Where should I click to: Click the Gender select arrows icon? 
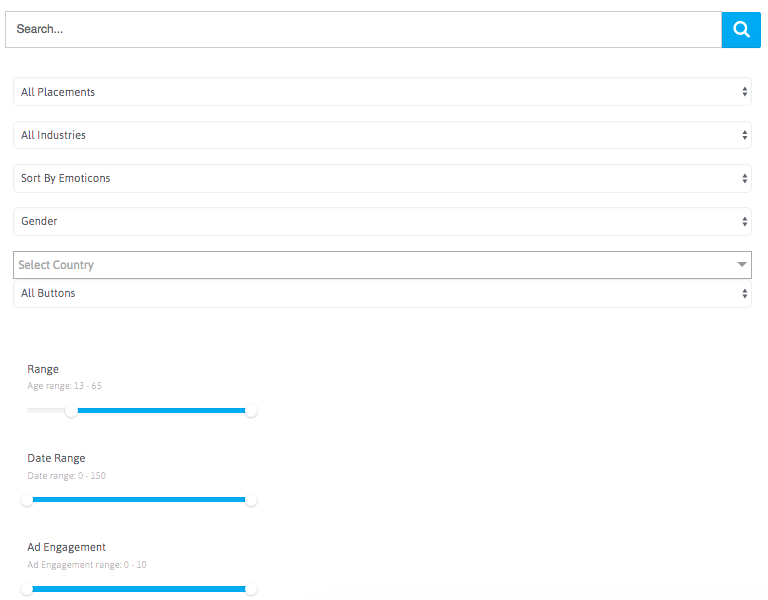click(x=744, y=221)
